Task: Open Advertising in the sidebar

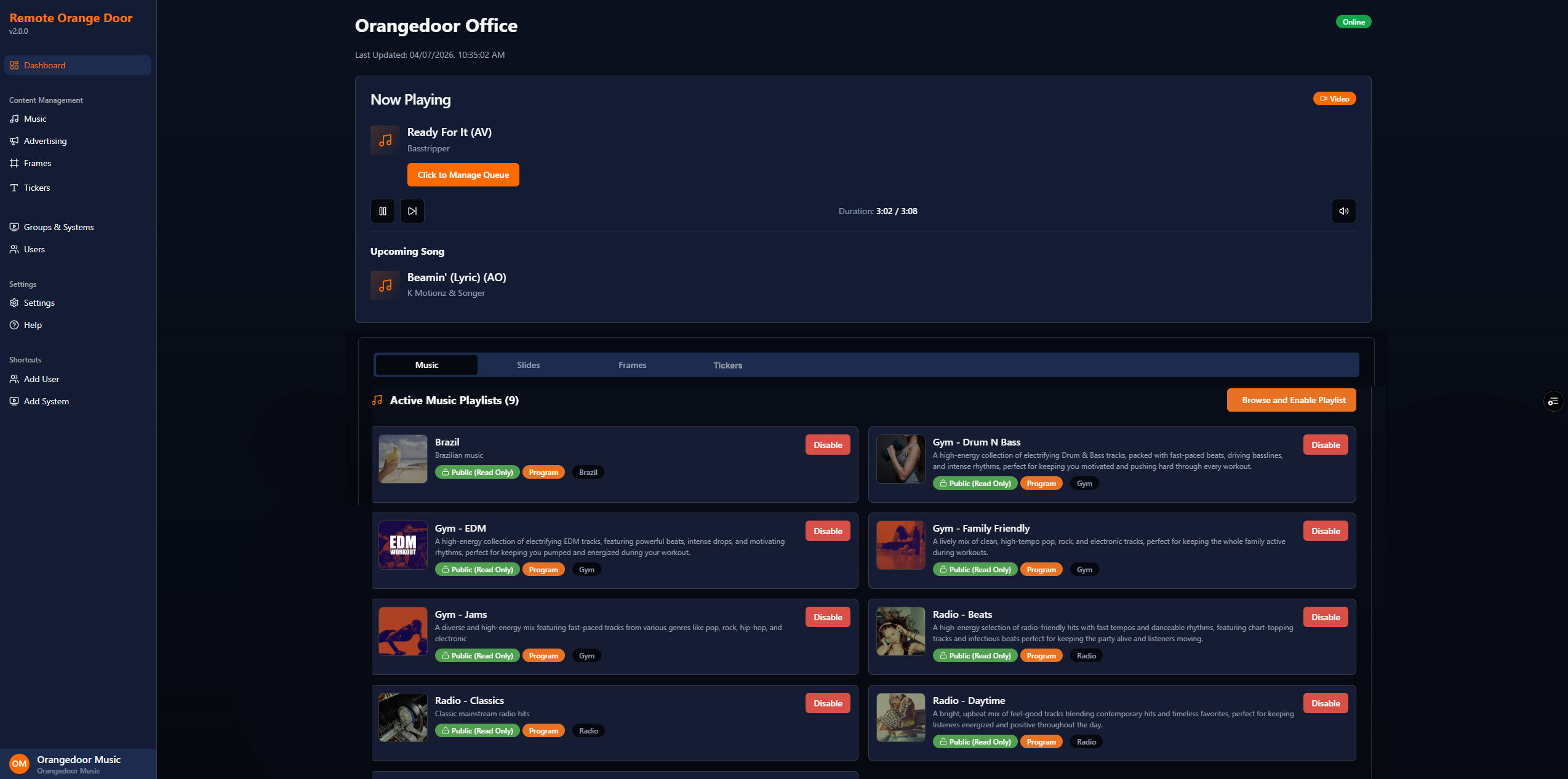Action: (45, 141)
